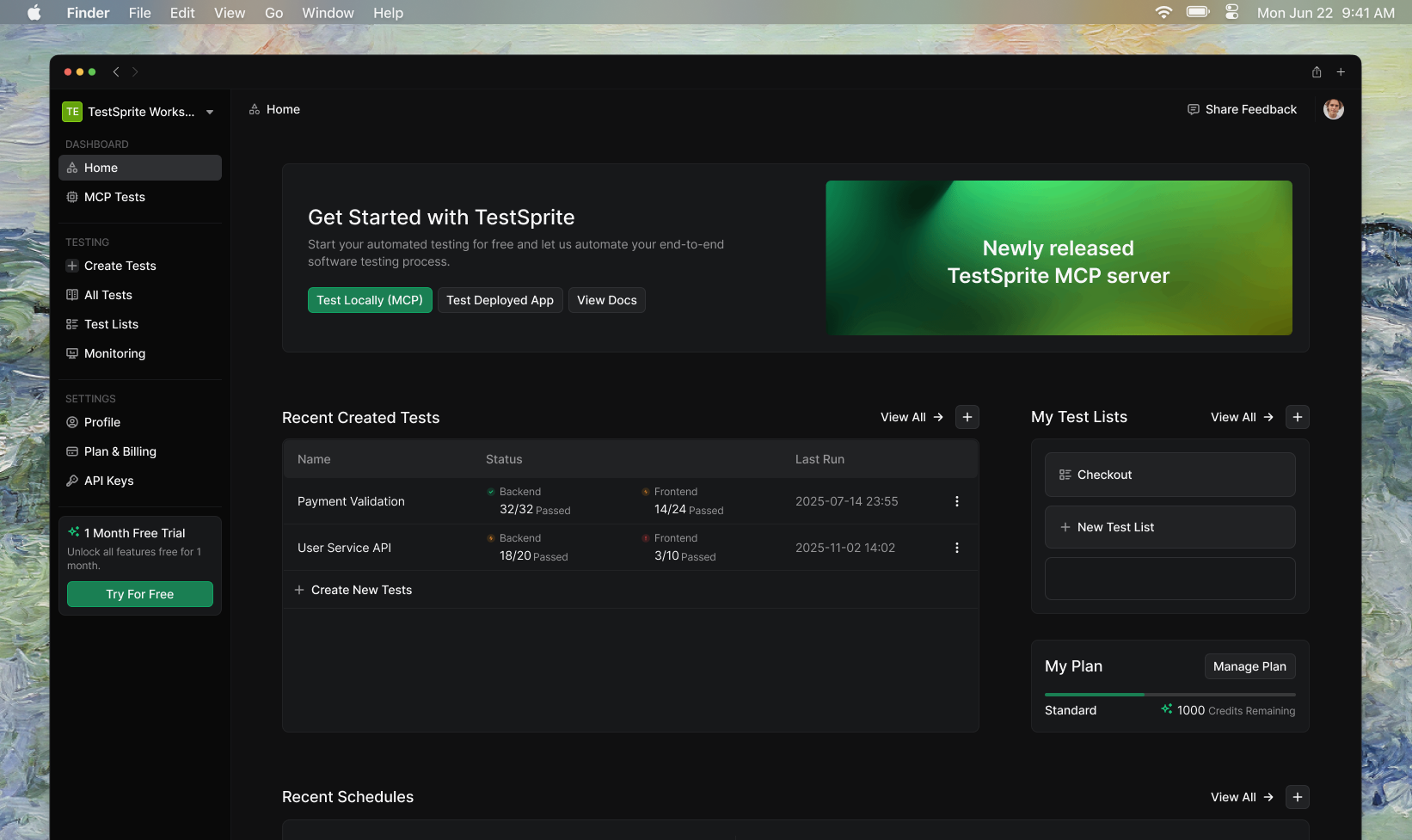Click plus button beside Recent Created Tests
The image size is (1412, 840).
pos(967,417)
